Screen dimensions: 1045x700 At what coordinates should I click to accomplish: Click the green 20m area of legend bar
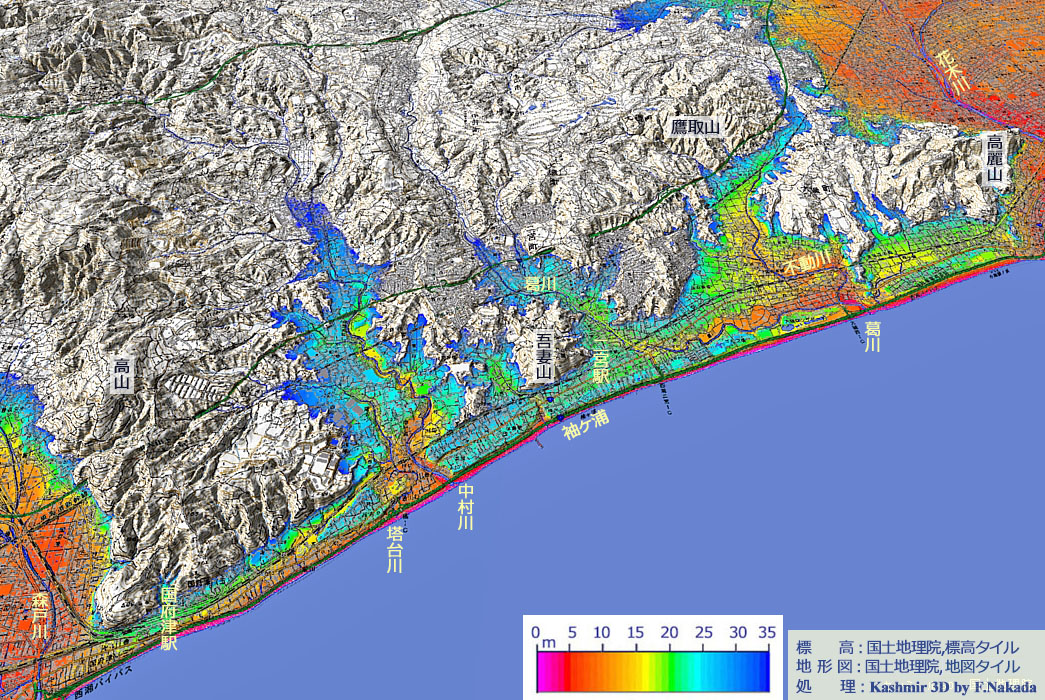pyautogui.click(x=670, y=666)
